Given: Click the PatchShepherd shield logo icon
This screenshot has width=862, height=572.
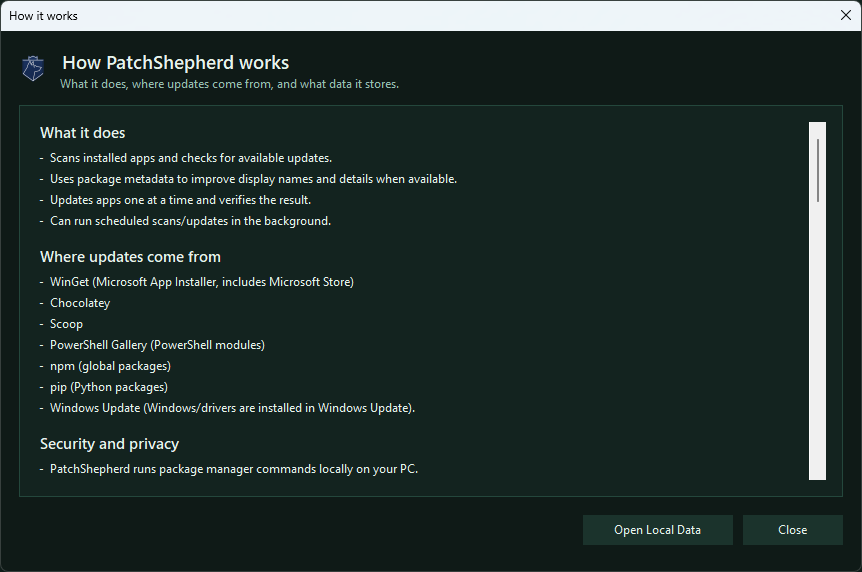Looking at the screenshot, I should (x=33, y=69).
